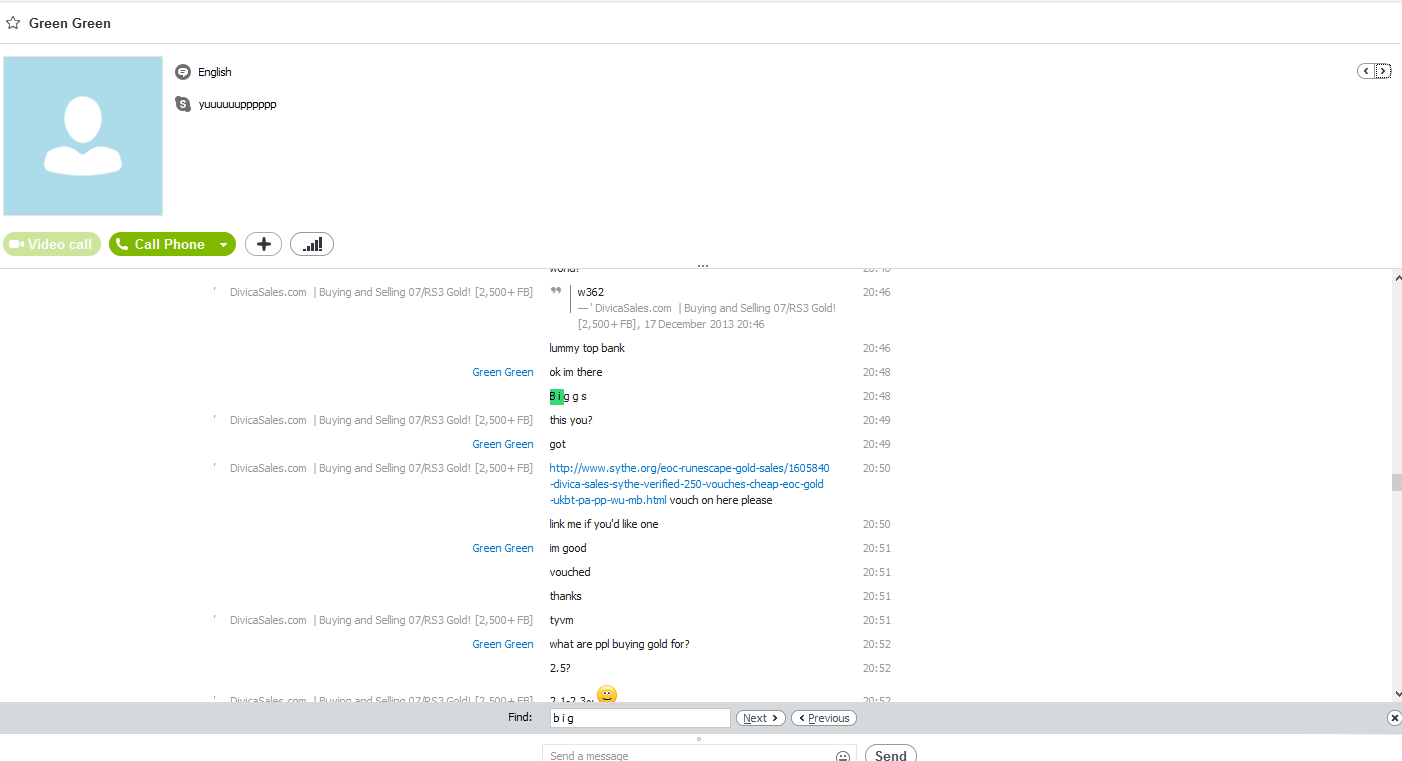The width and height of the screenshot is (1402, 761).
Task: Mark Green Green as favorite with the star
Action: point(13,23)
